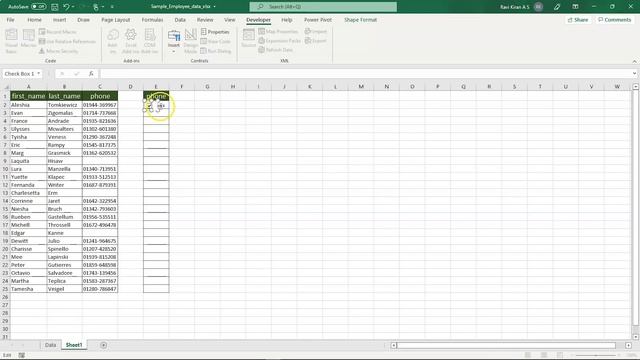Switch to the View tab
This screenshot has width=640, height=360.
coord(230,20)
